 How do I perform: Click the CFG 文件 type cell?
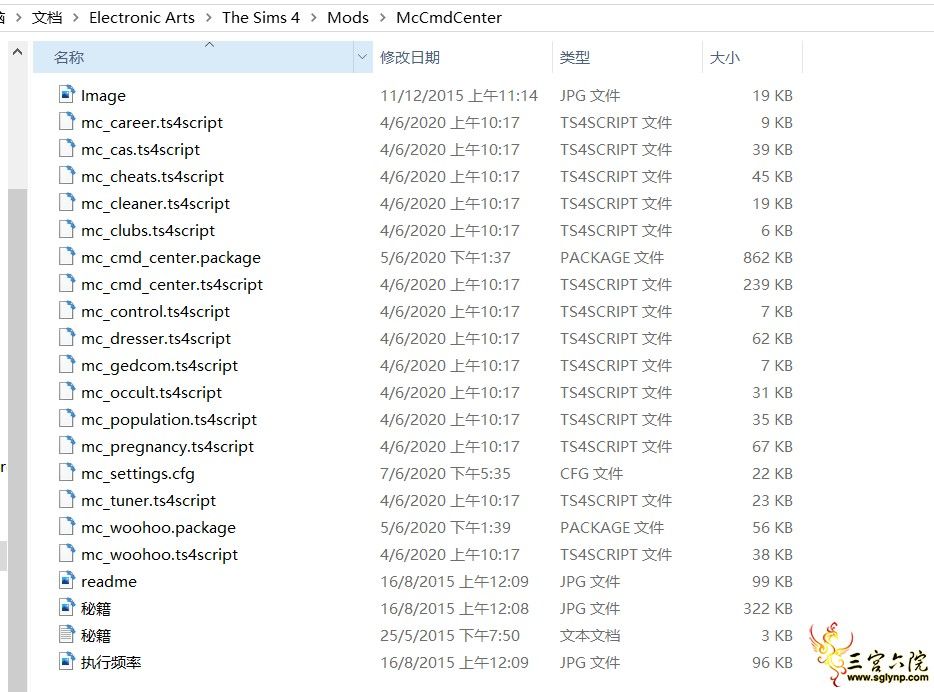pos(591,473)
